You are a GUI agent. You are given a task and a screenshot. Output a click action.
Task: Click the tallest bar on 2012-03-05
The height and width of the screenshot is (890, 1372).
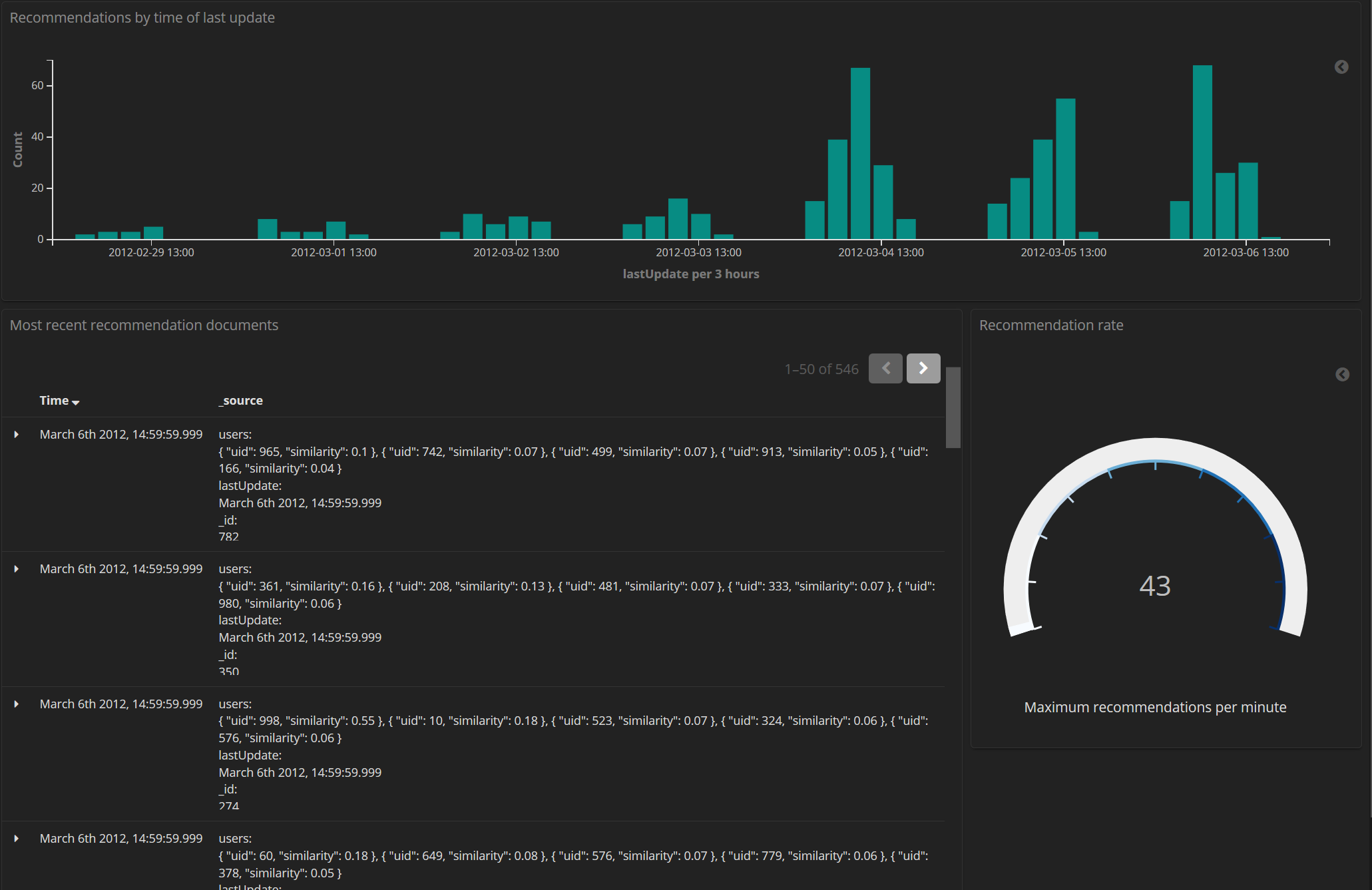[x=1065, y=168]
